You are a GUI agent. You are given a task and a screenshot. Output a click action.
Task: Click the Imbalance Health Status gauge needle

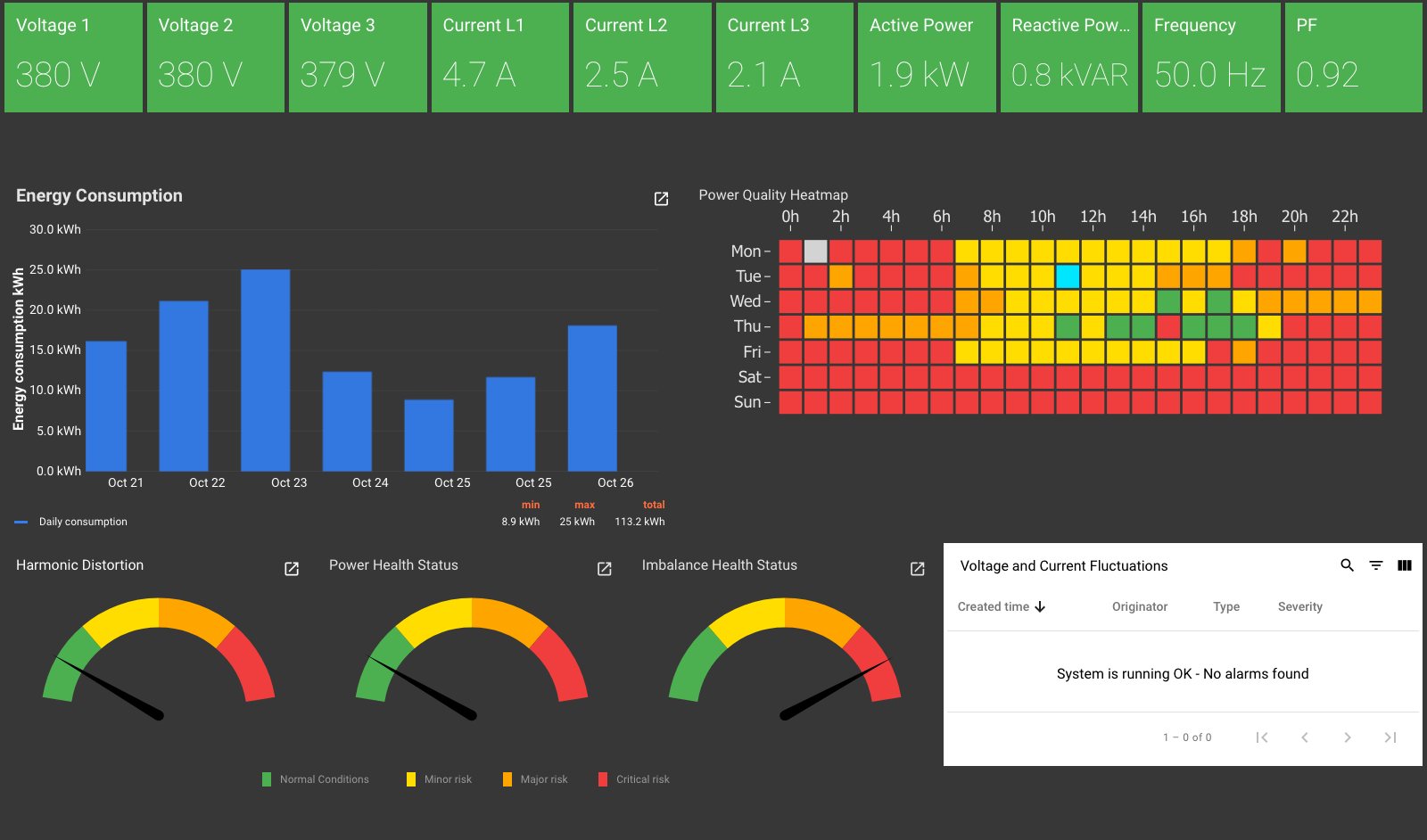(835, 688)
